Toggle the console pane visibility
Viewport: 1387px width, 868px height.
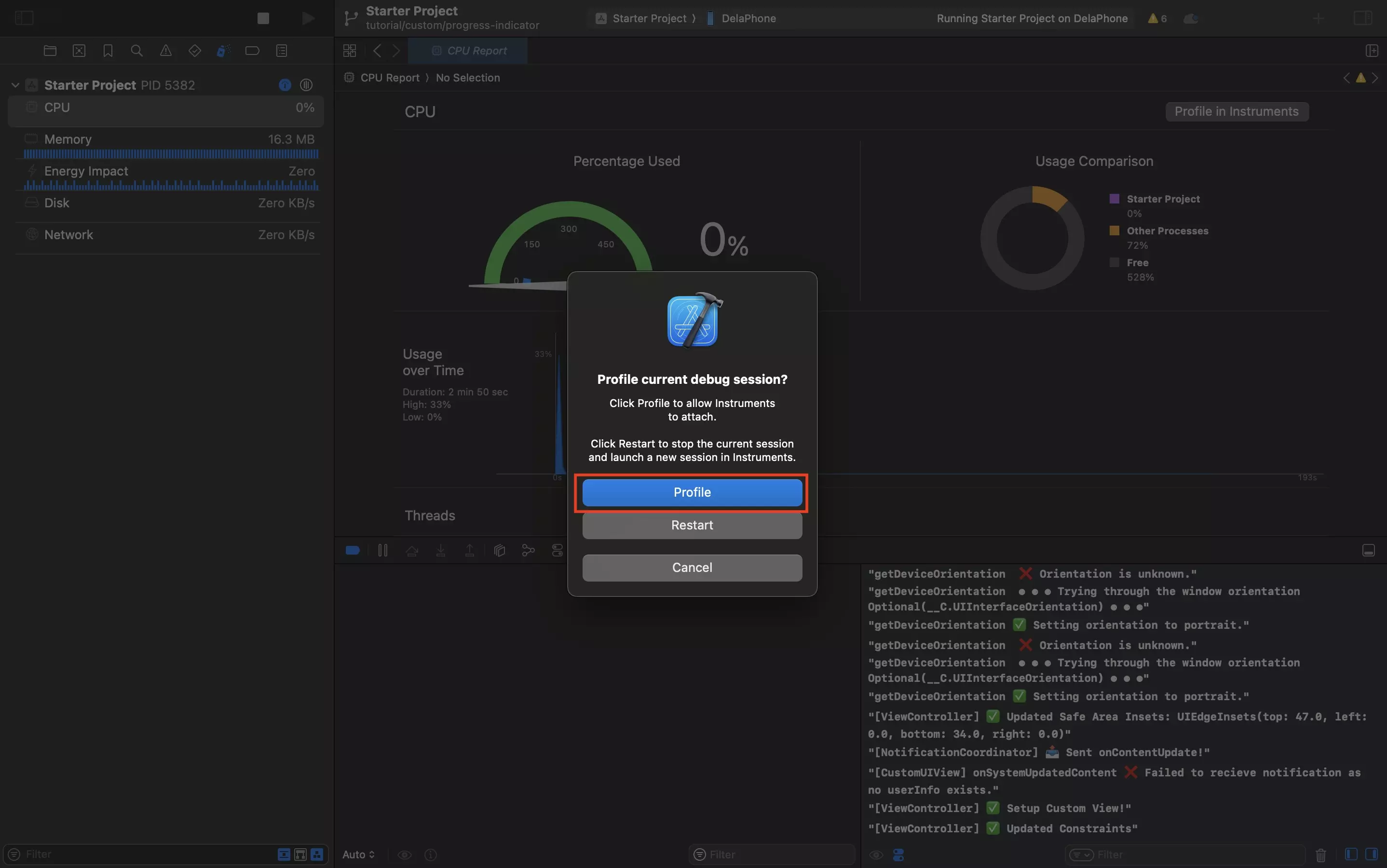pyautogui.click(x=1372, y=854)
